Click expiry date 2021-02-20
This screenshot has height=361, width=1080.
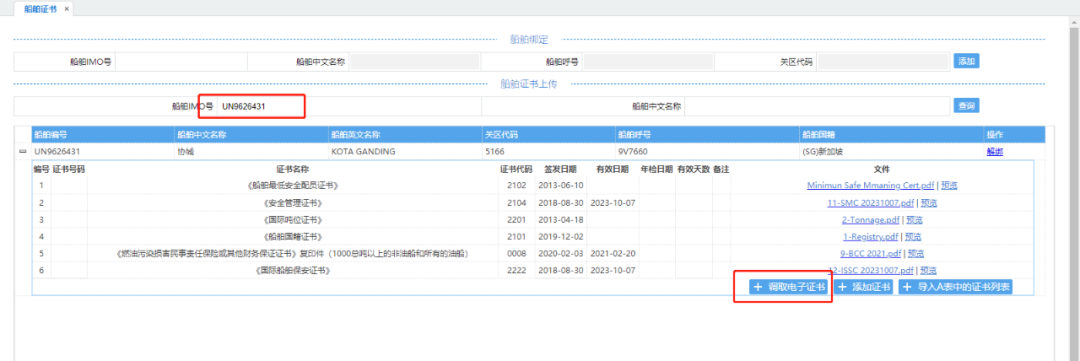tap(613, 254)
